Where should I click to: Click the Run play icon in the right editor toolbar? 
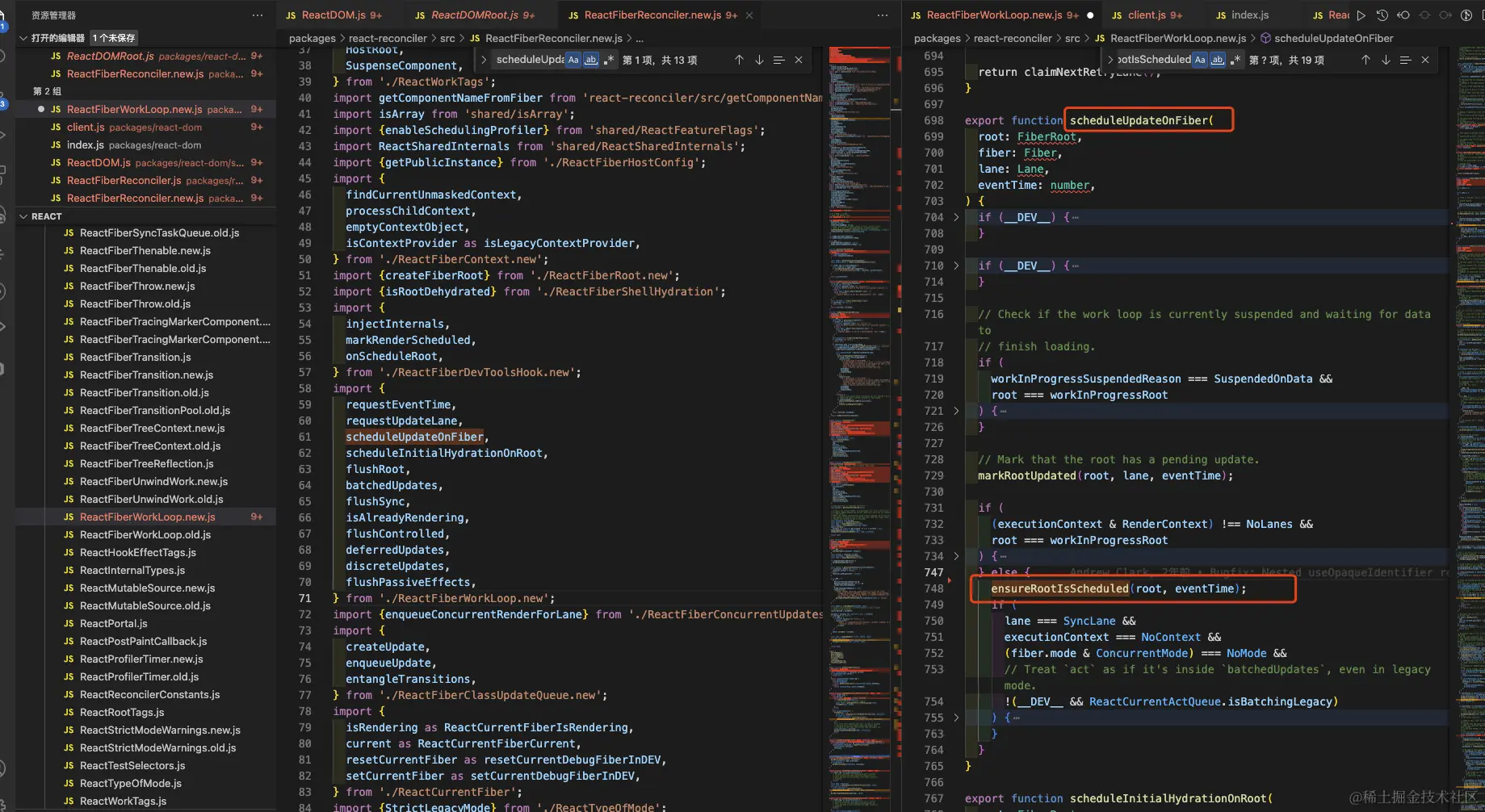1361,15
